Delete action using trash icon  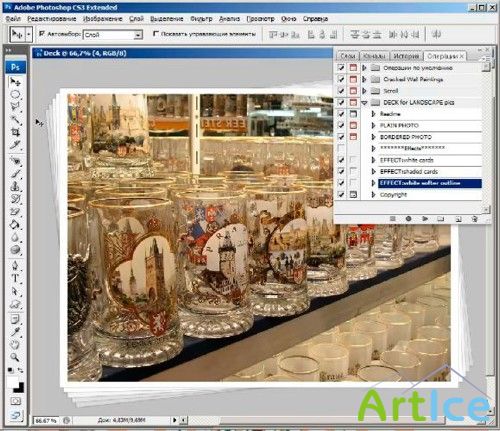coord(475,219)
